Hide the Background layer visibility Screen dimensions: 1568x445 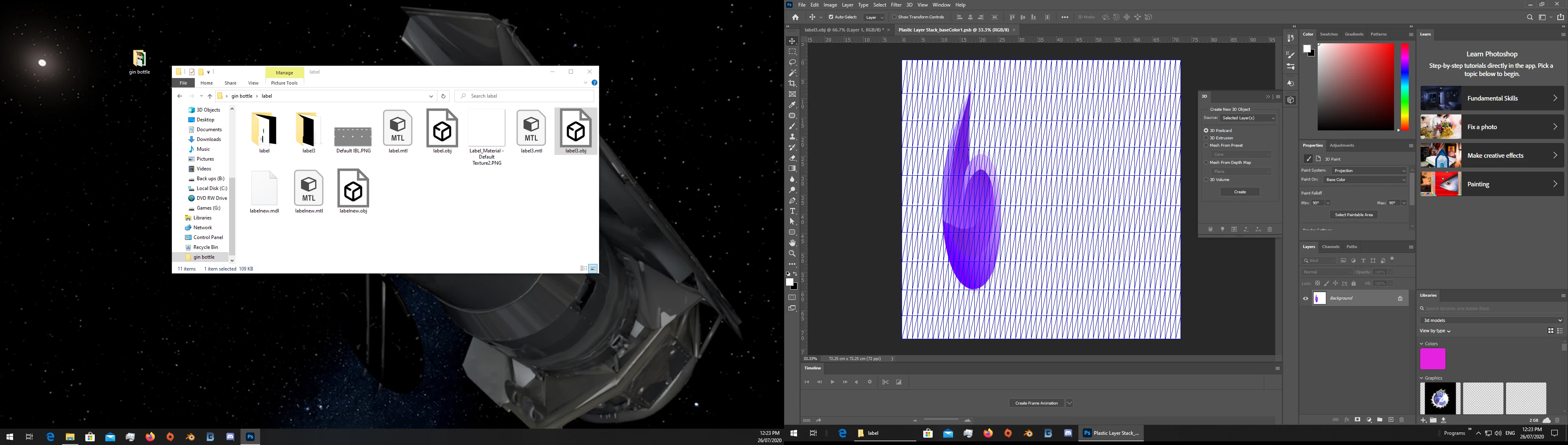(1305, 298)
